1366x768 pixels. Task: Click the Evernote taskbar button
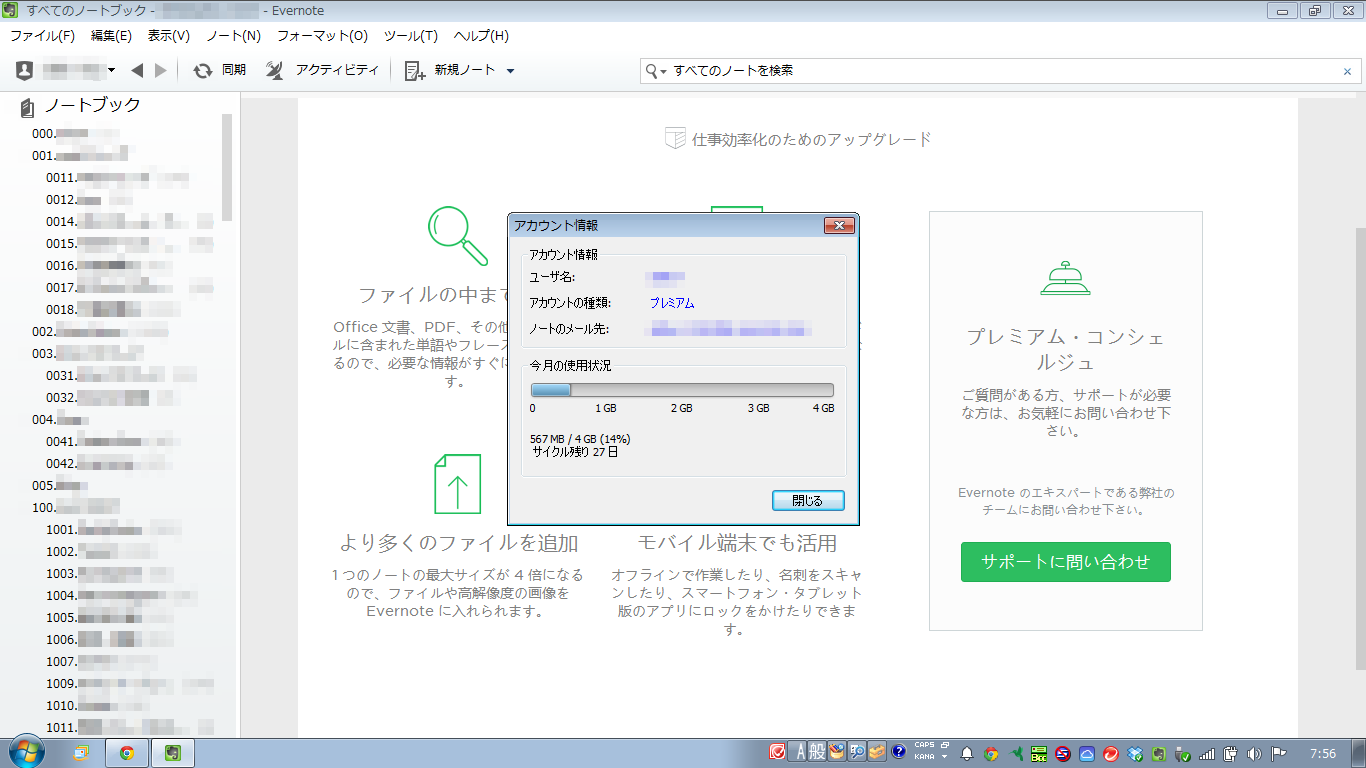tap(172, 753)
